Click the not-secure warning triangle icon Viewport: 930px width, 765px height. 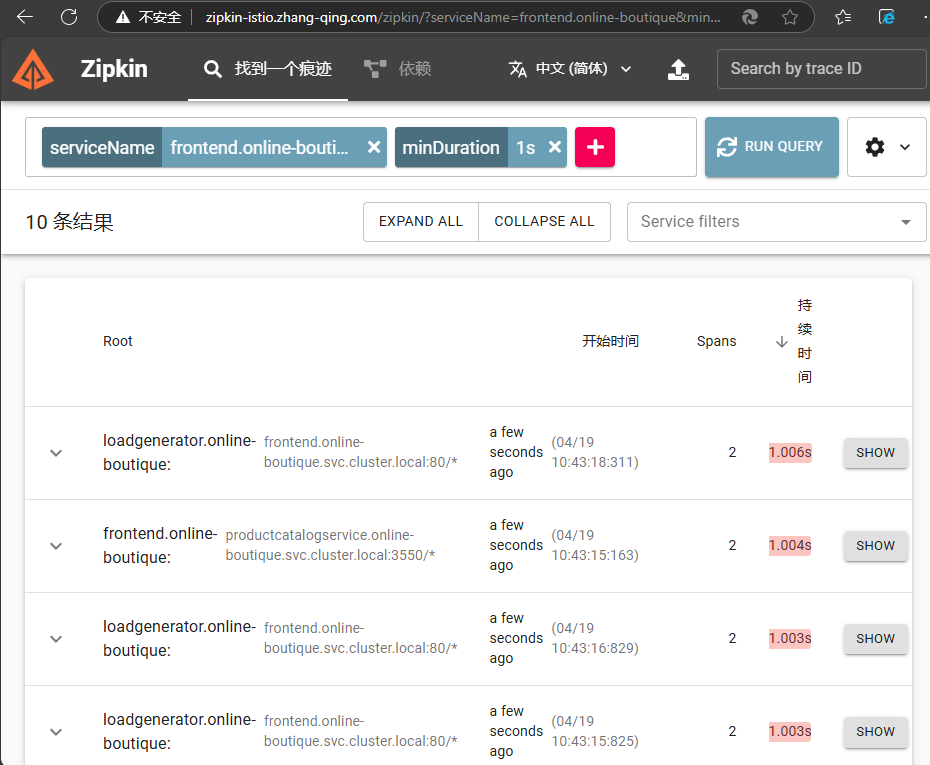(123, 17)
